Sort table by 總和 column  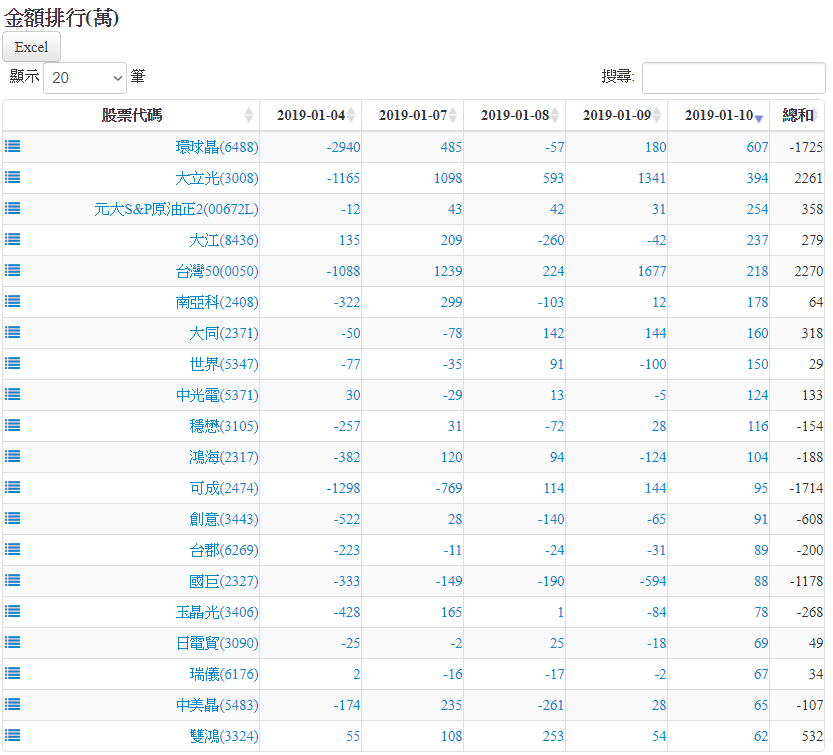click(797, 115)
